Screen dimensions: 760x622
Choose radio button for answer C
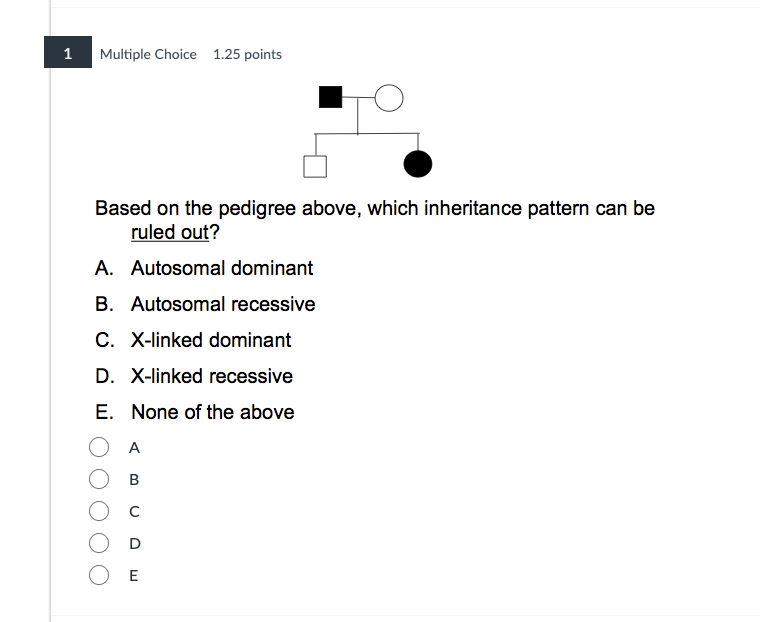tap(100, 511)
